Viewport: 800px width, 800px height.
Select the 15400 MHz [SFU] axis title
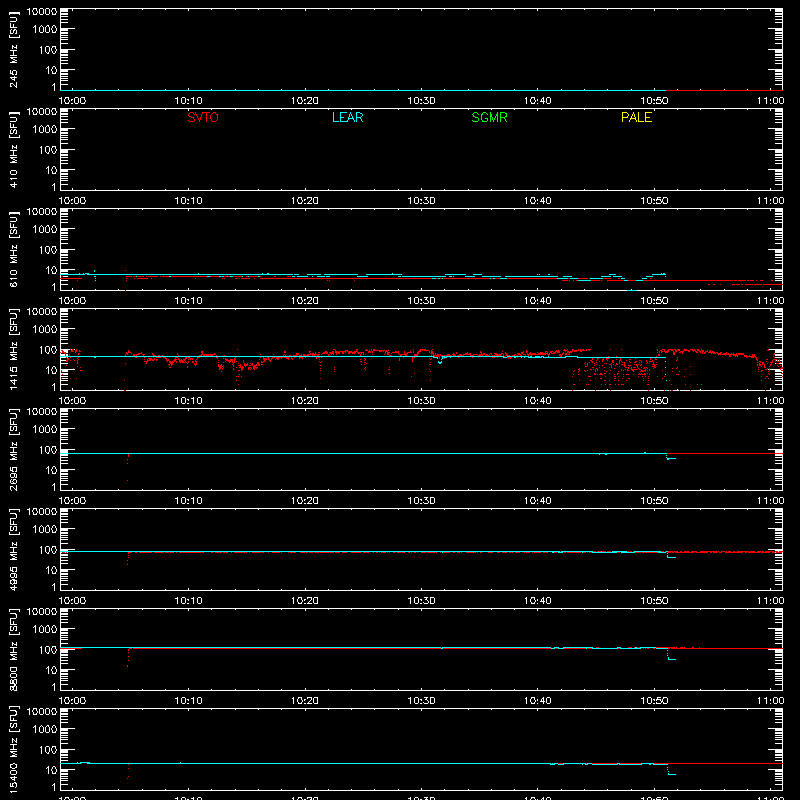(13, 749)
